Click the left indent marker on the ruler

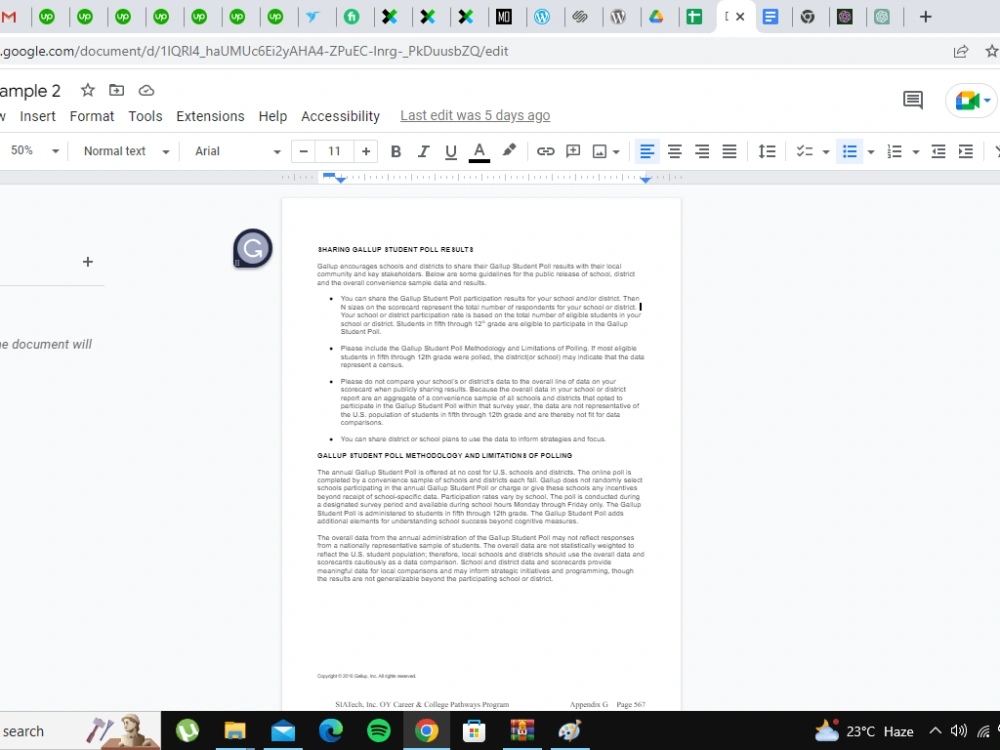click(x=341, y=180)
